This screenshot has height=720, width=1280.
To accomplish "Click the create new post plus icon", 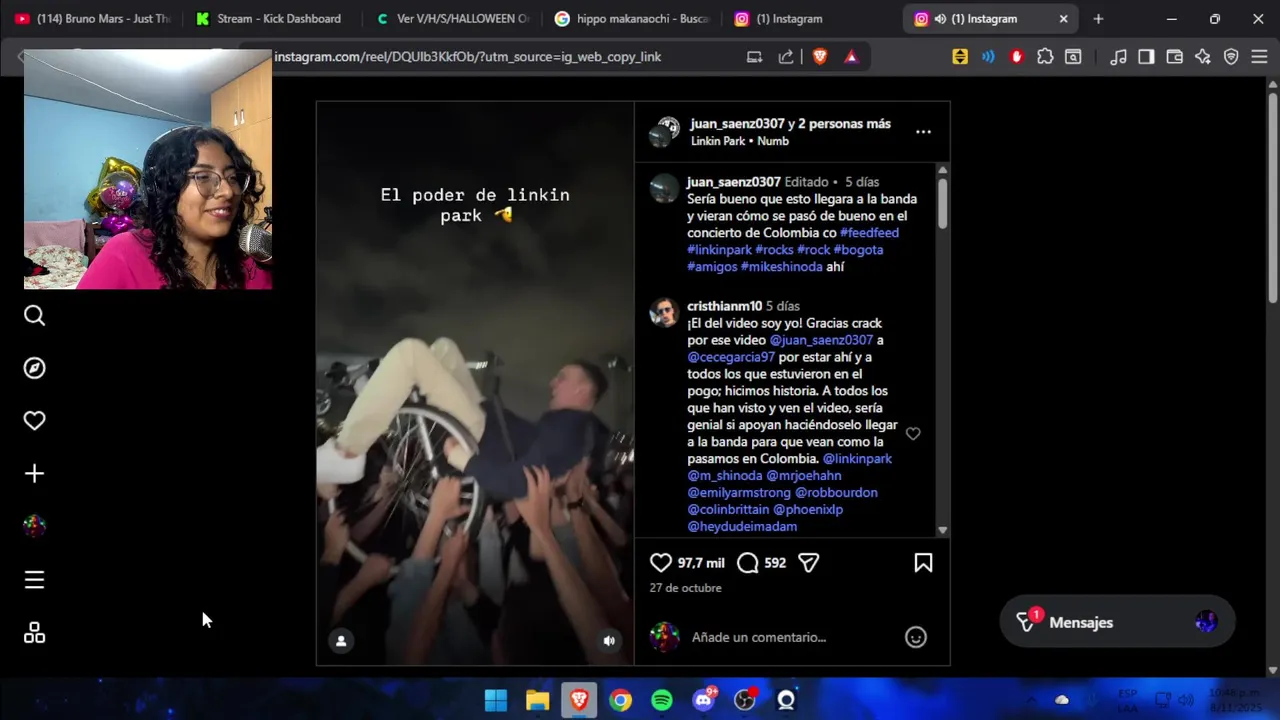I will tap(34, 473).
